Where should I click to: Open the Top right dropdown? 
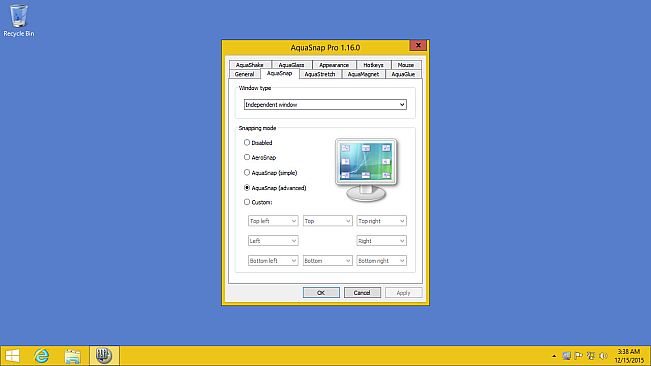point(382,221)
